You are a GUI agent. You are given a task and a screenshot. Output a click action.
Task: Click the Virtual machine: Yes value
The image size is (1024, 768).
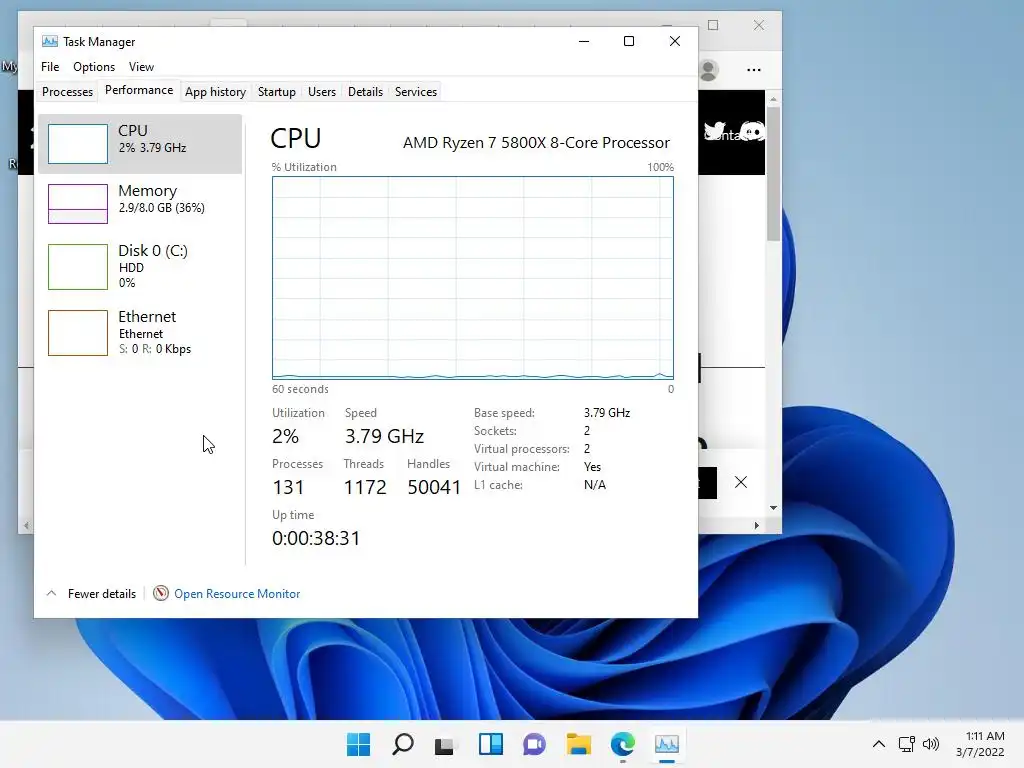pos(592,467)
